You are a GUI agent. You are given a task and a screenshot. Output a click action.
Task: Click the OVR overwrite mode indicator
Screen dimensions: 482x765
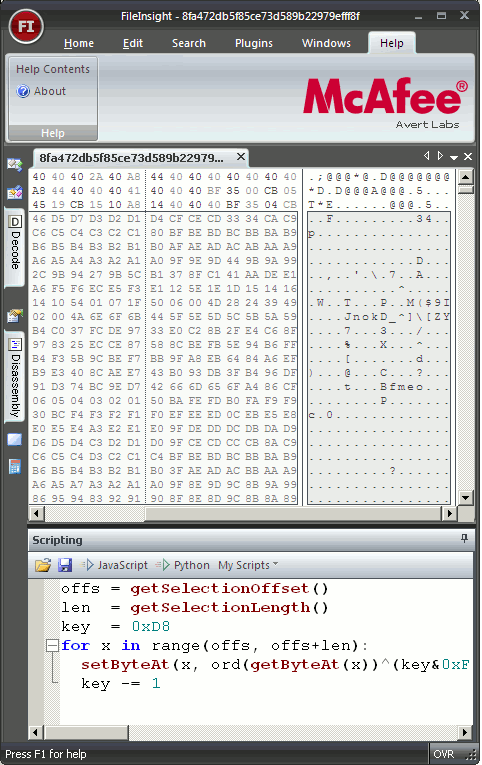pos(443,754)
